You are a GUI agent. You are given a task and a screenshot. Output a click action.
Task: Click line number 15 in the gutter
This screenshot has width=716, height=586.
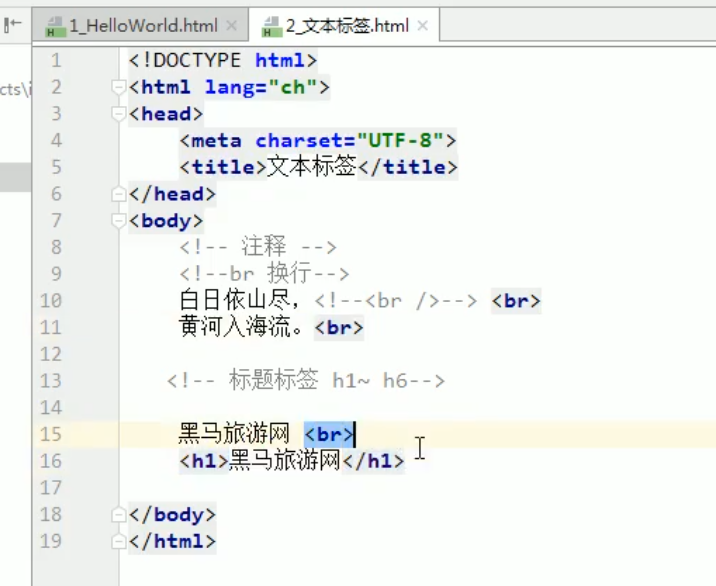(51, 434)
